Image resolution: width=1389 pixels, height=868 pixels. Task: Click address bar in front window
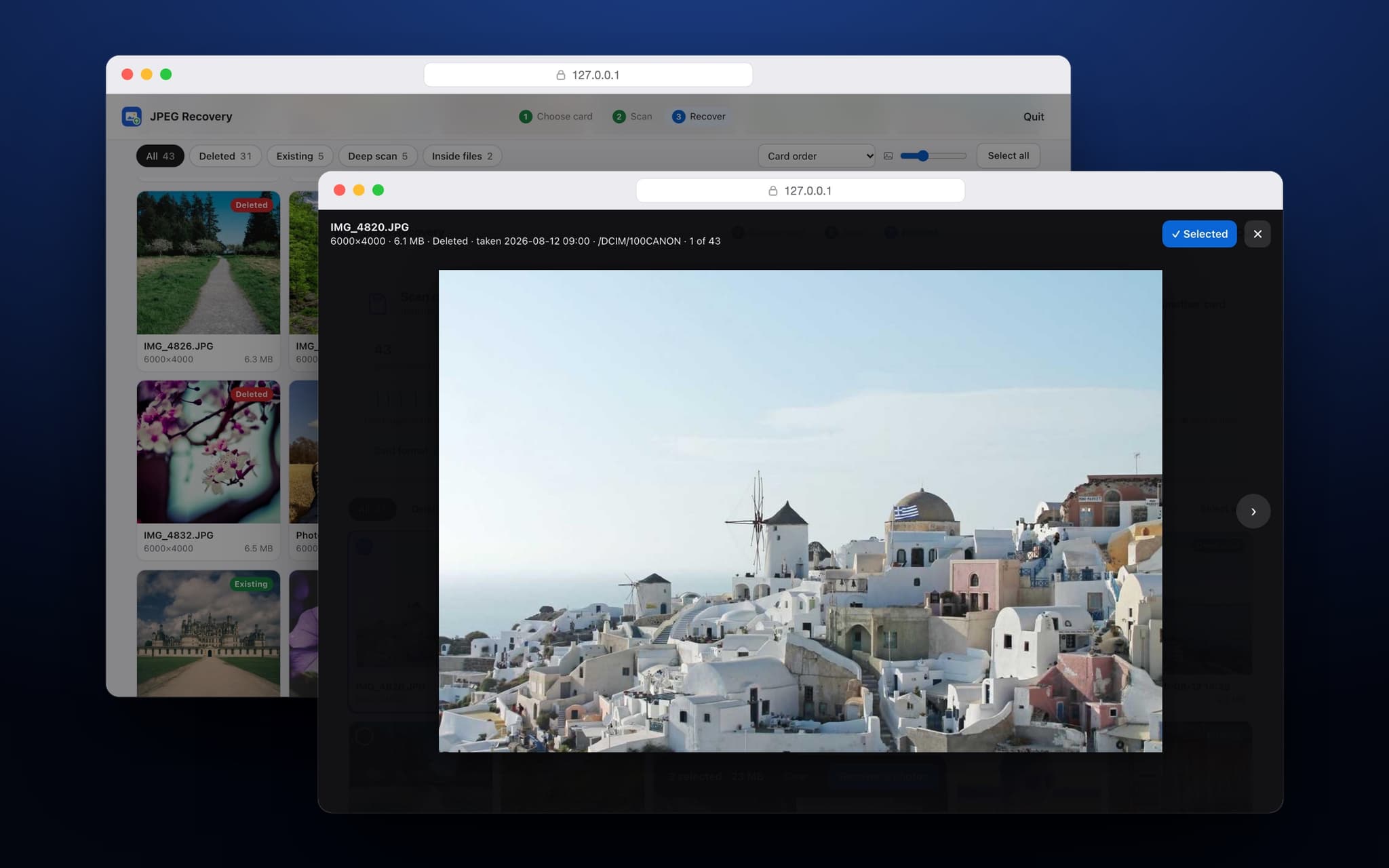tap(800, 191)
